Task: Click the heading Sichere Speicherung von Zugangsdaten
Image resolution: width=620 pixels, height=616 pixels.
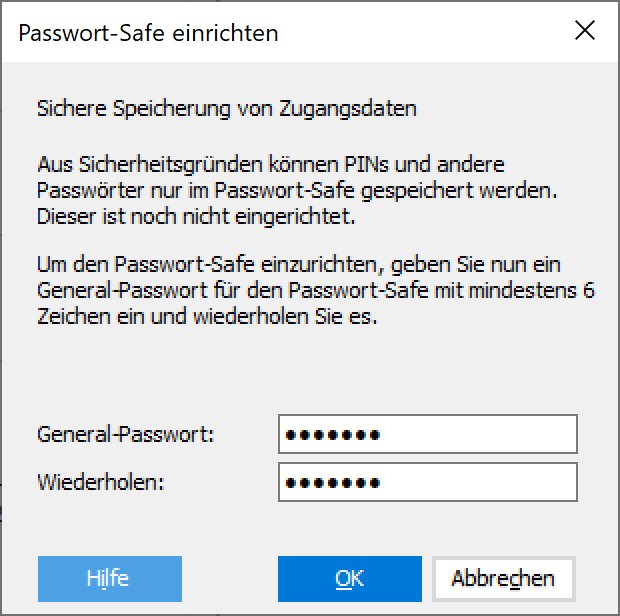Action: click(x=226, y=107)
